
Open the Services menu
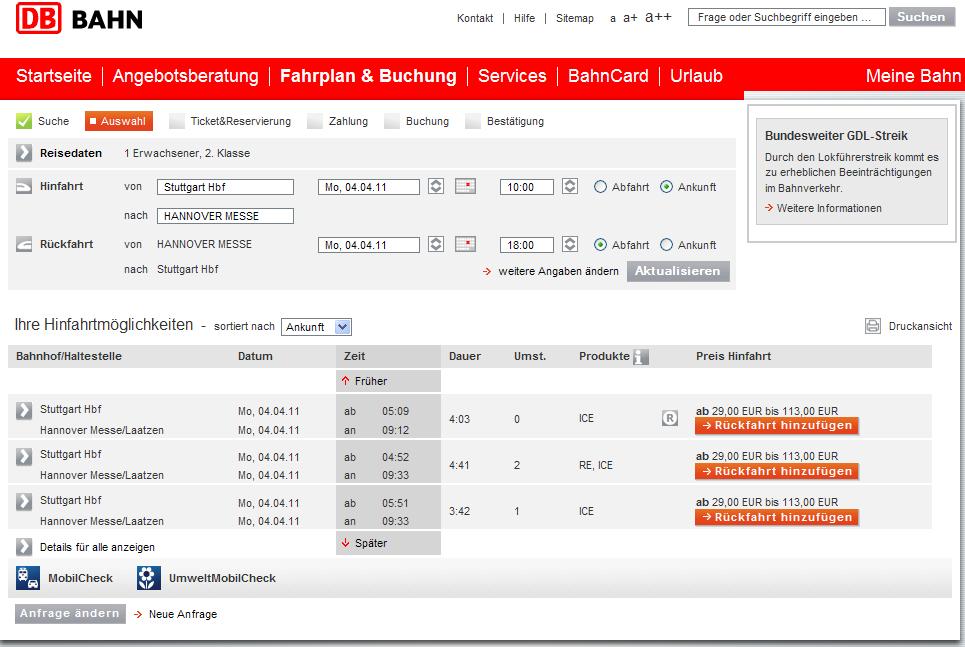[x=512, y=76]
